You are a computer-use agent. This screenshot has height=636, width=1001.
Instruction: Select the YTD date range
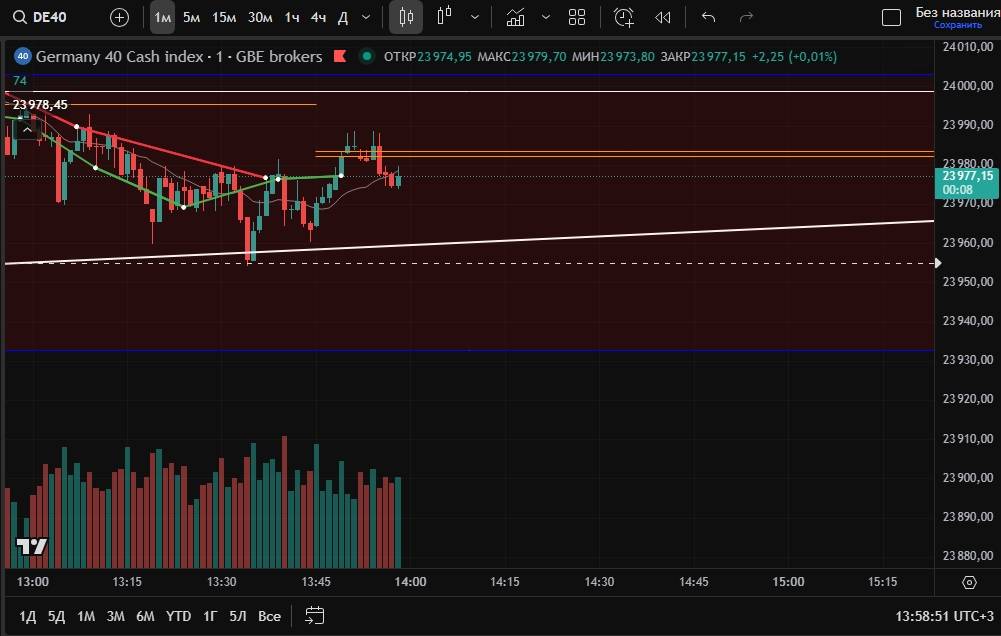pyautogui.click(x=178, y=616)
